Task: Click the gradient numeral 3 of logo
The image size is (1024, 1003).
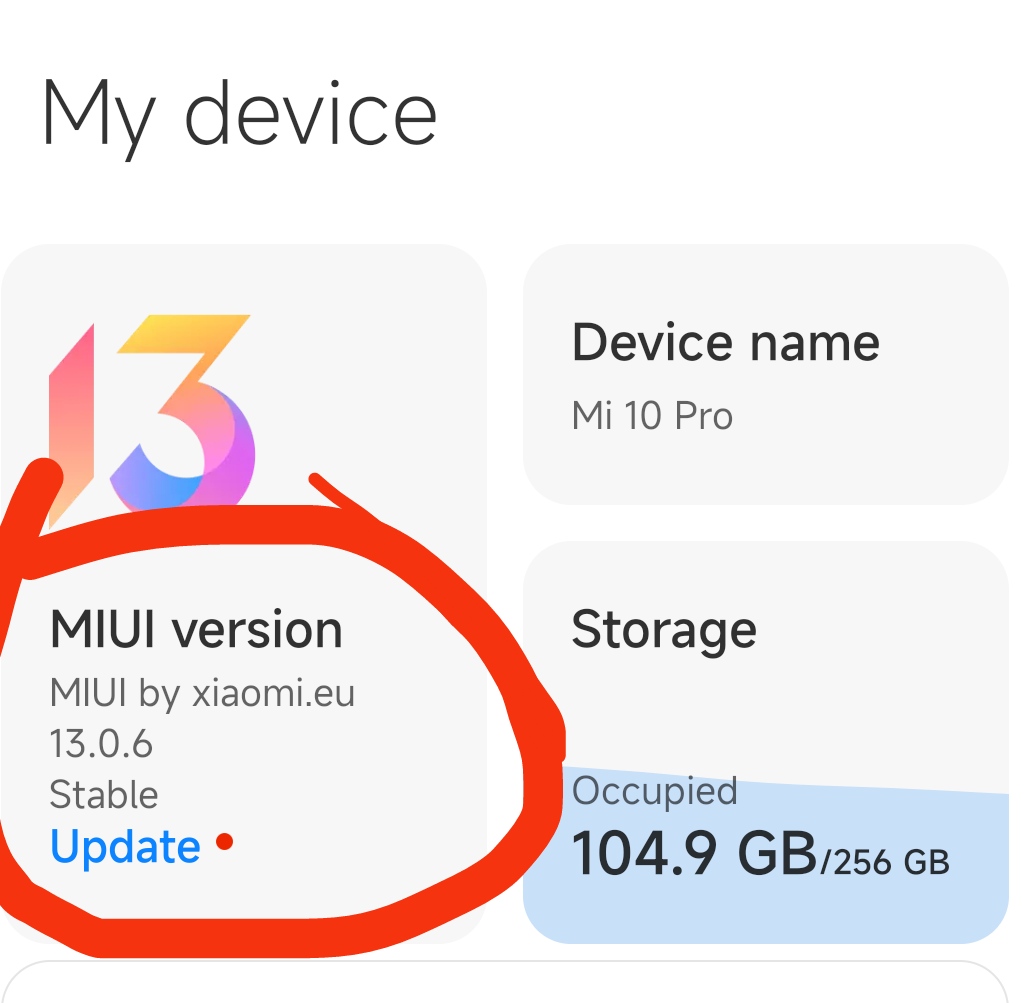Action: click(x=183, y=411)
